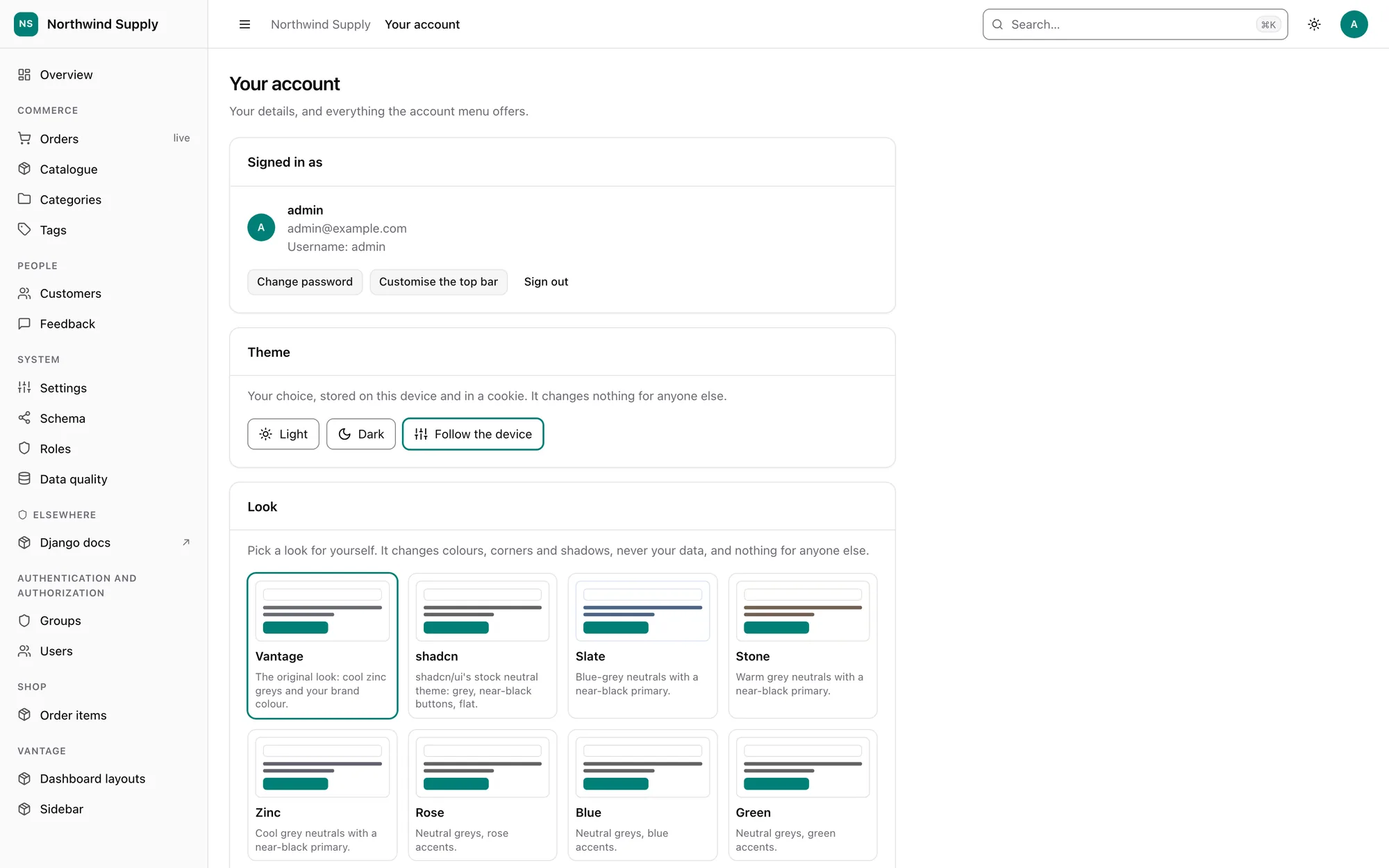This screenshot has width=1389, height=868.
Task: Click the external-link arrow beside Django docs
Action: pyautogui.click(x=186, y=542)
